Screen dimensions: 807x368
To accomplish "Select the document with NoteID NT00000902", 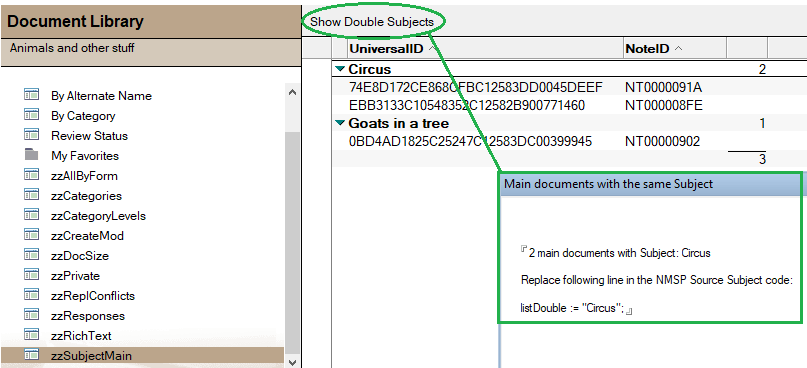I will (662, 141).
